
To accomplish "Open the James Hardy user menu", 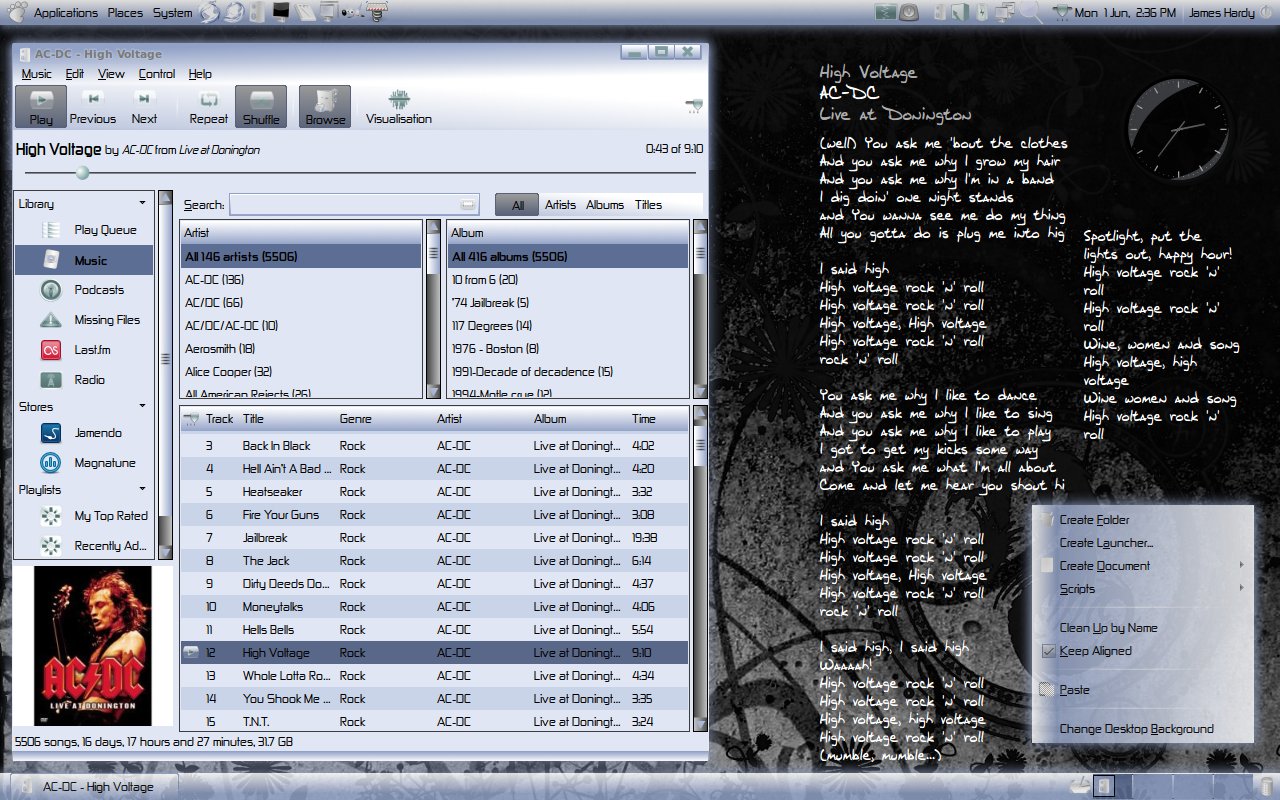I will pyautogui.click(x=1220, y=13).
